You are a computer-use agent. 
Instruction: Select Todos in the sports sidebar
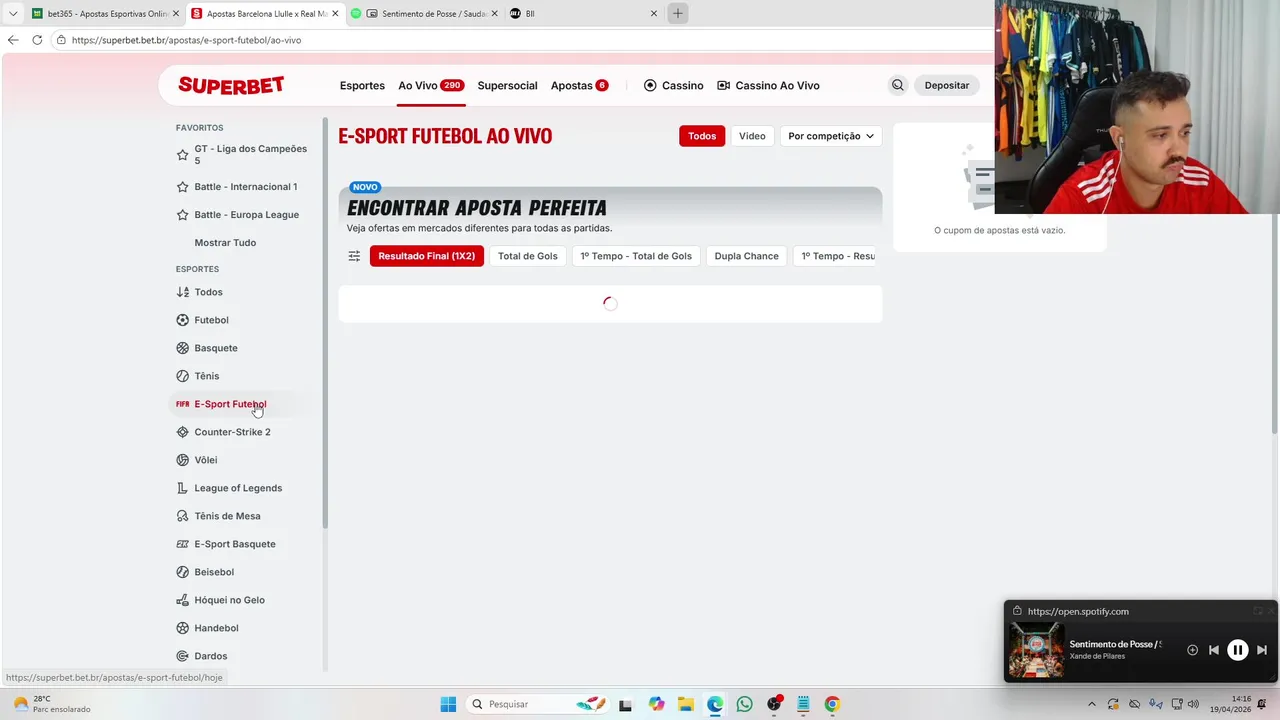point(208,292)
